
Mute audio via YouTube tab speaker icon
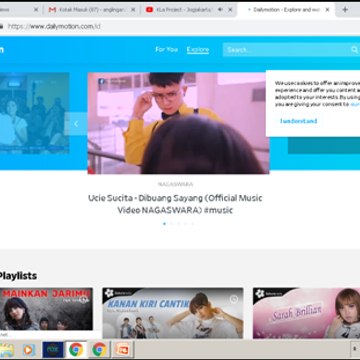(220, 10)
